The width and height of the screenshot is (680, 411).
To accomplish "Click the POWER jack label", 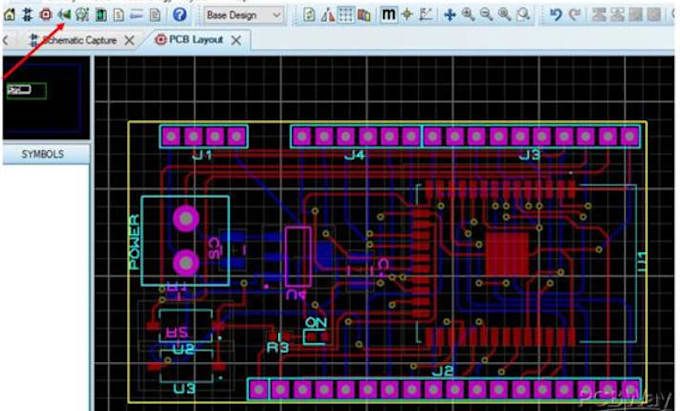I will tap(135, 242).
